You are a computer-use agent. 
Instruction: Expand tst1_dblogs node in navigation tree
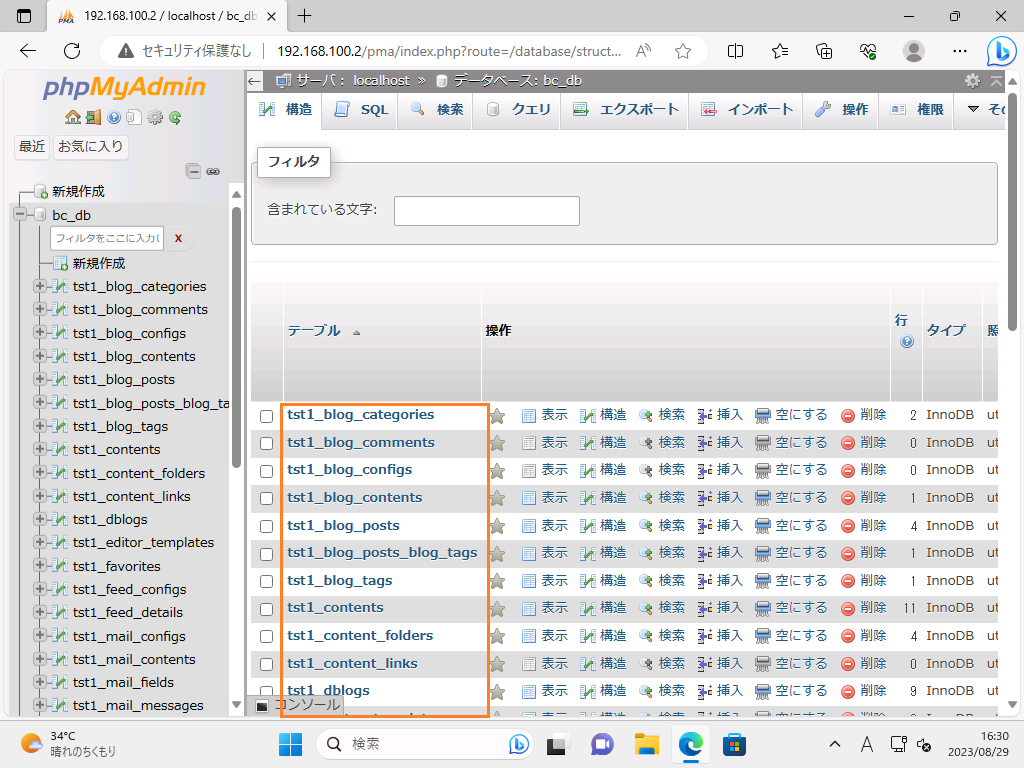point(40,519)
